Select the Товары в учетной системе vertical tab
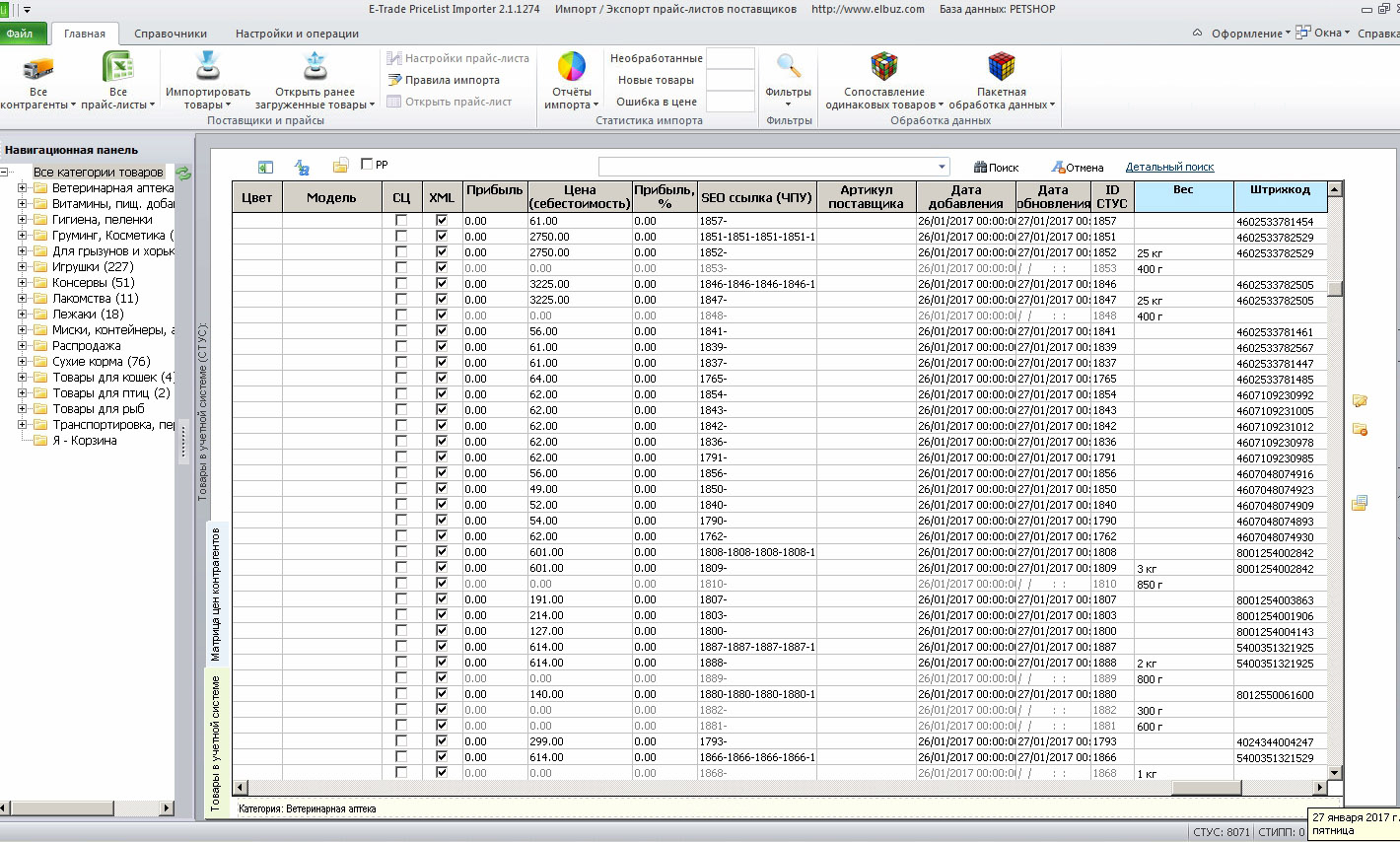1400x842 pixels. click(216, 742)
